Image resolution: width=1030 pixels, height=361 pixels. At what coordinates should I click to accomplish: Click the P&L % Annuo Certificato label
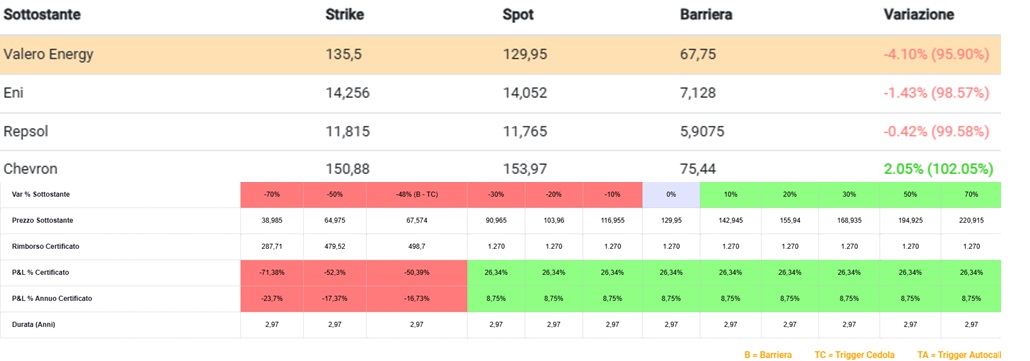point(53,298)
